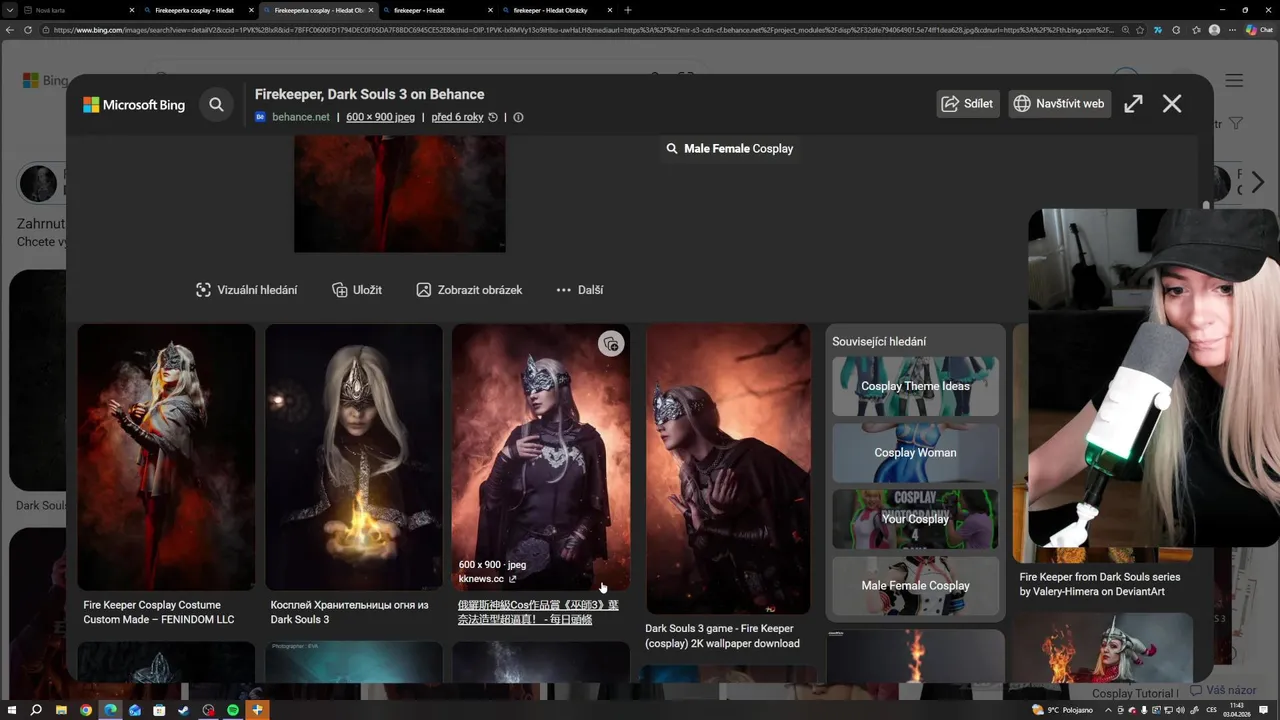
Task: Open the Edge Settings and more menu
Action: point(1231,30)
